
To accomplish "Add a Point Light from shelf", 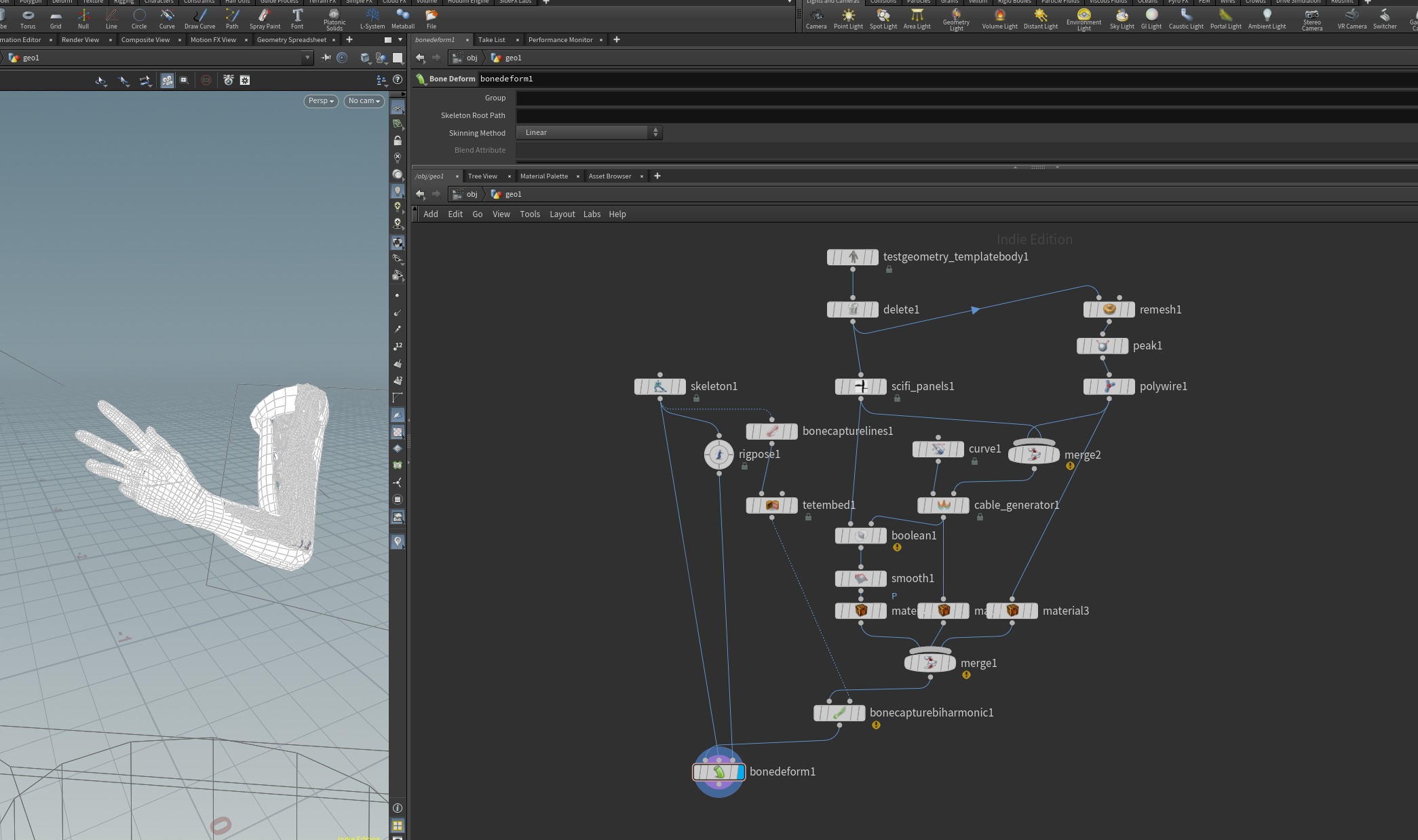I will point(848,19).
